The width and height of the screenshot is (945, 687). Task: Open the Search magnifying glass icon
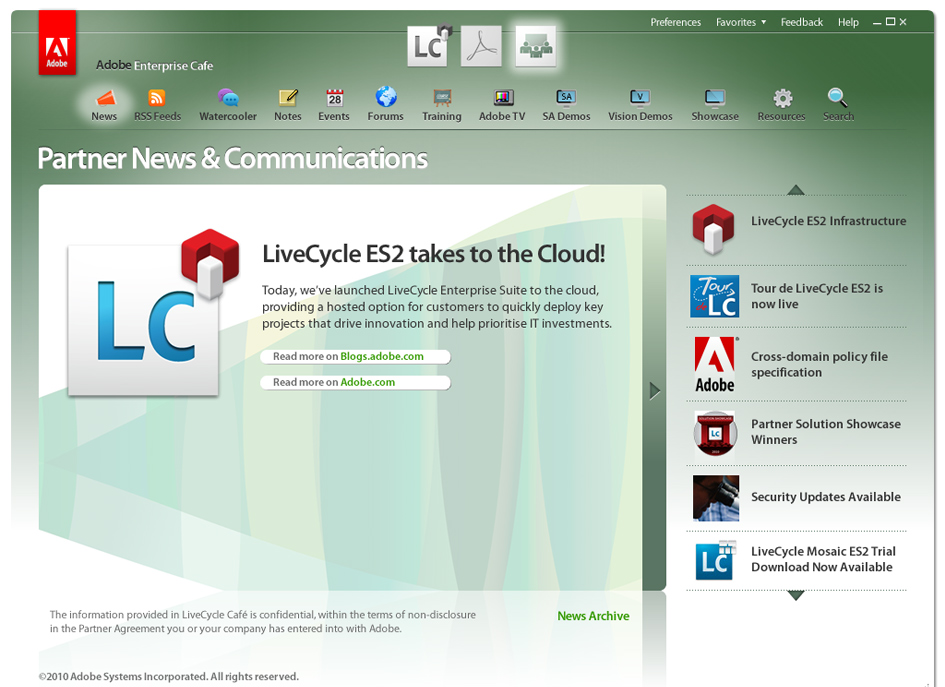tap(838, 97)
